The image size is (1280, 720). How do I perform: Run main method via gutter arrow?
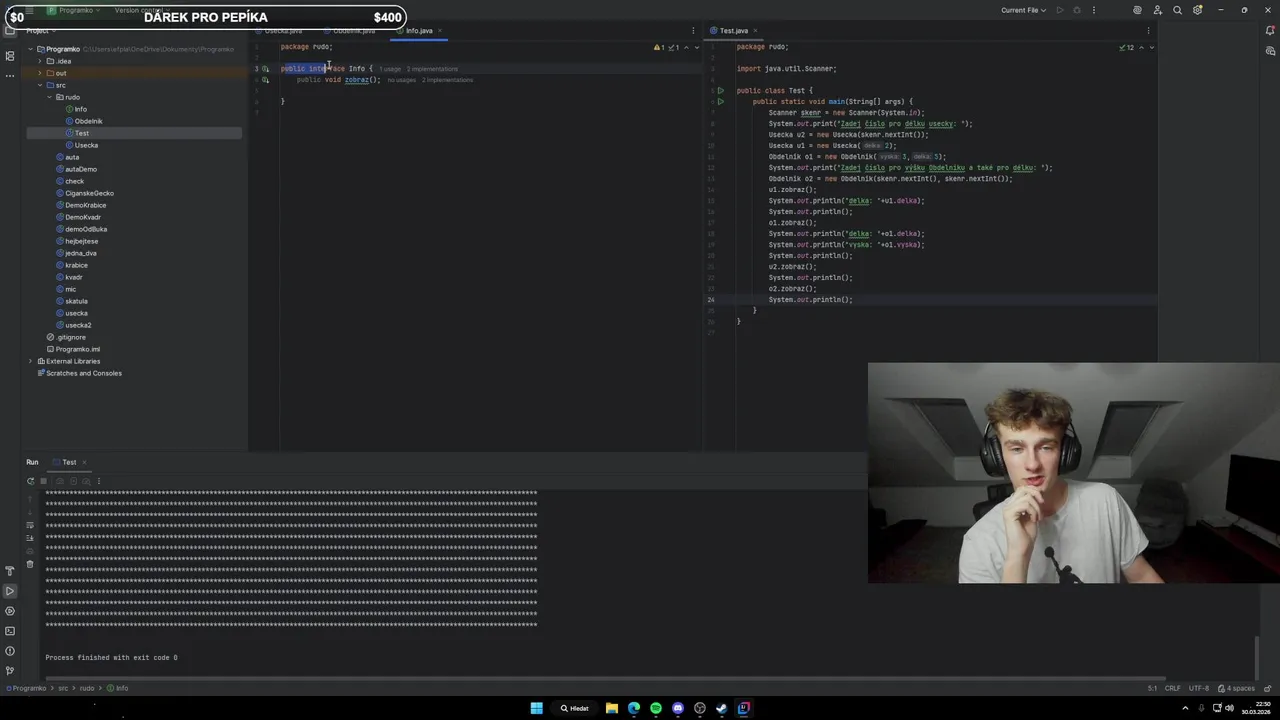click(720, 102)
